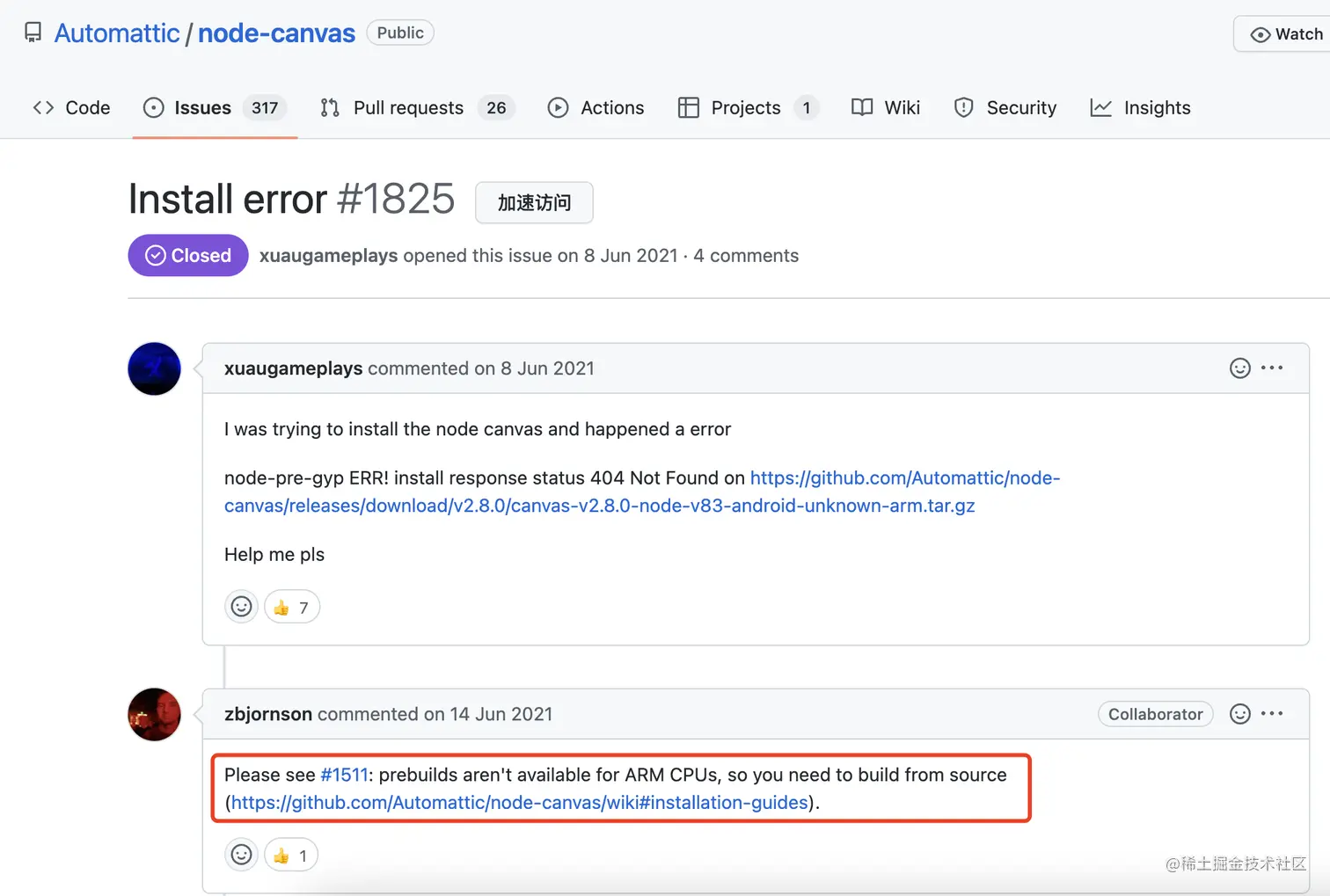1330x896 pixels.
Task: Click the Wiki book icon
Action: [x=862, y=107]
